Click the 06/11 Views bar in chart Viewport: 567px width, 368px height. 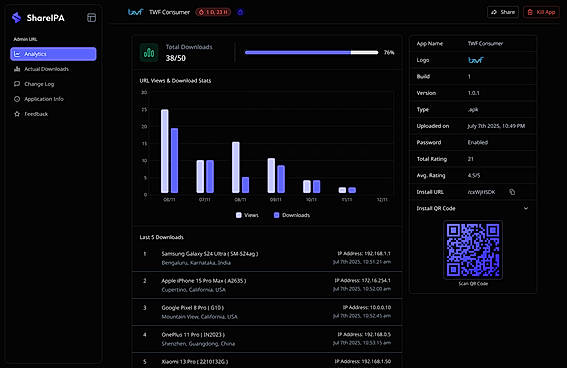pyautogui.click(x=165, y=151)
